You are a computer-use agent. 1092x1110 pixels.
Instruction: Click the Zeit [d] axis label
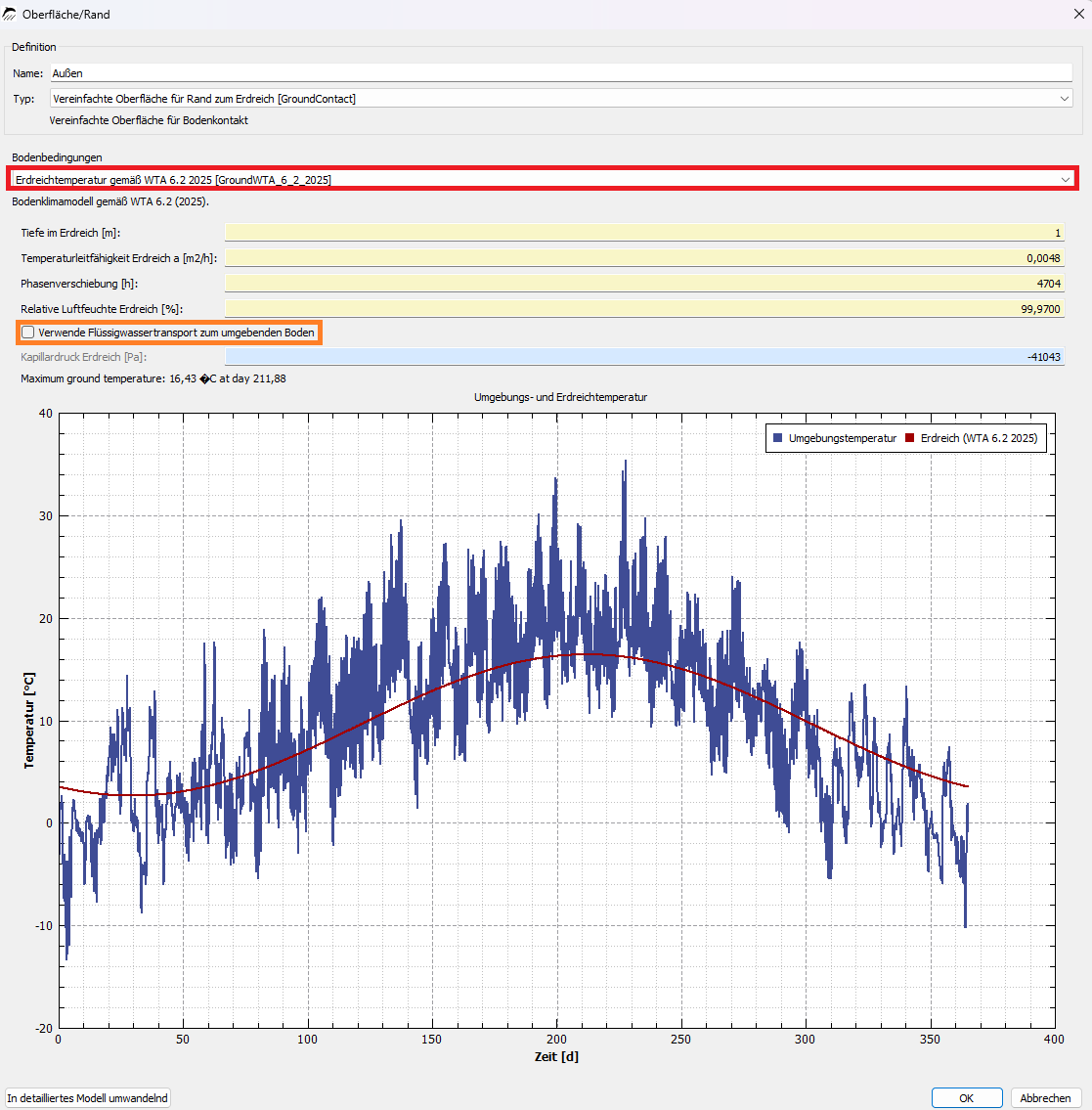coord(556,1057)
